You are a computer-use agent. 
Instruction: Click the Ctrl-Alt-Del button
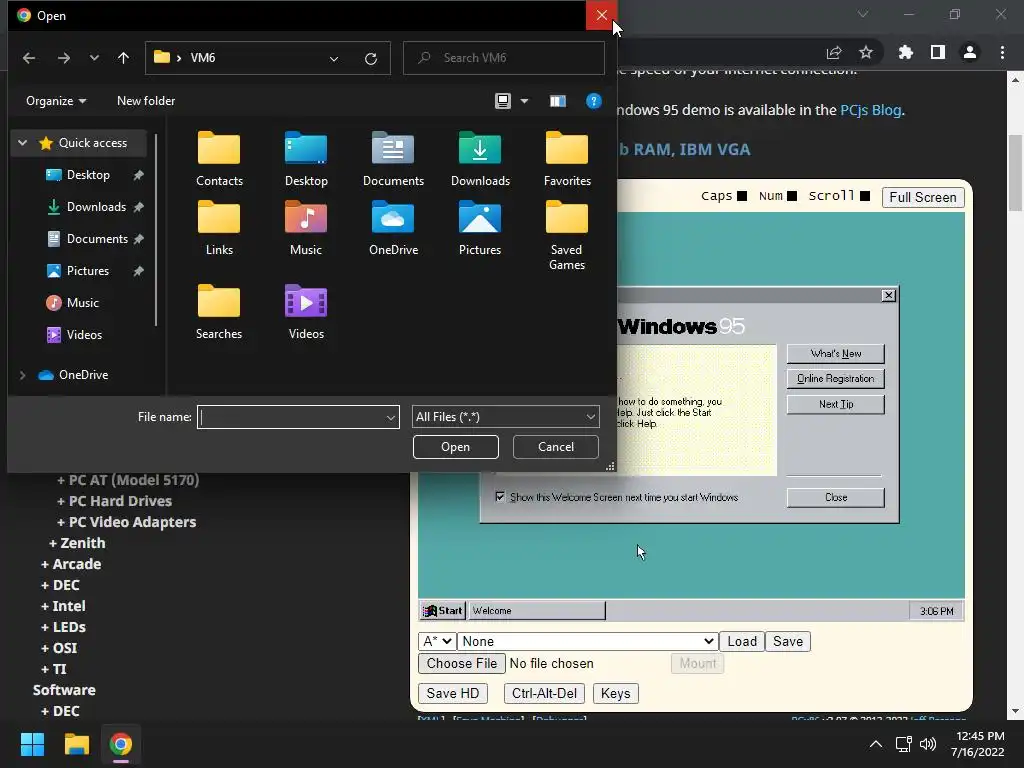[544, 694]
